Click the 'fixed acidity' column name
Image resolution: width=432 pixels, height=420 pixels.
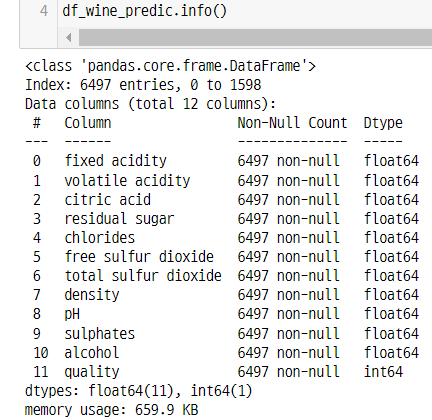point(115,161)
